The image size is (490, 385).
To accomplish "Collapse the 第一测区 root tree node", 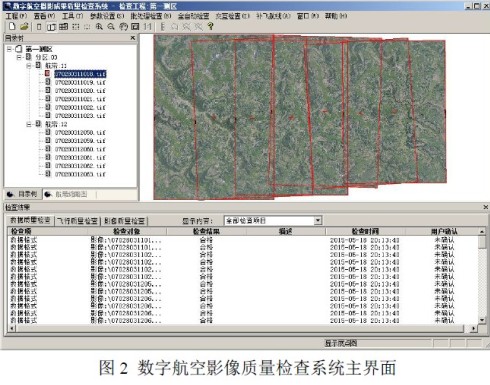I will click(9, 49).
